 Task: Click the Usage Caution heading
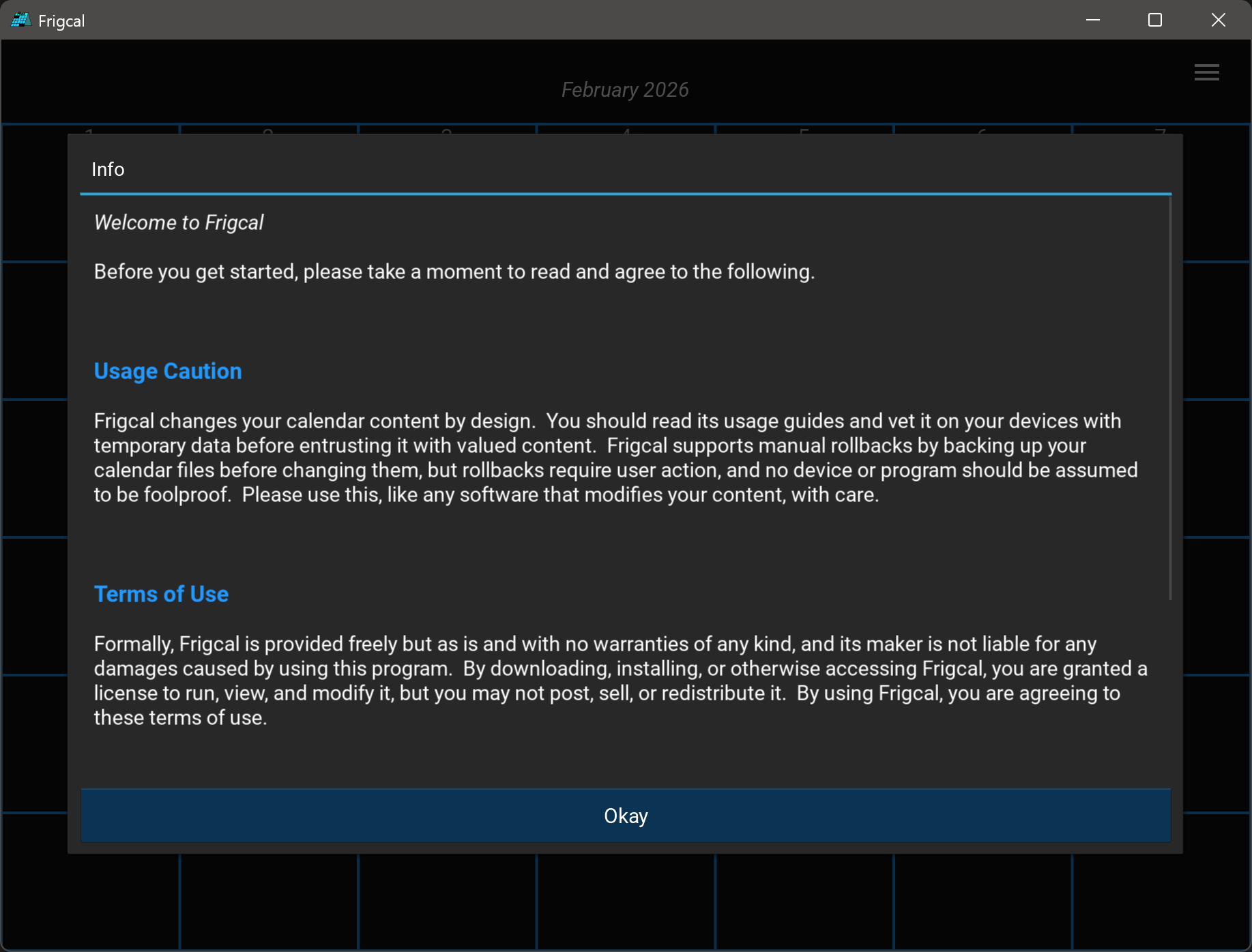click(x=168, y=371)
